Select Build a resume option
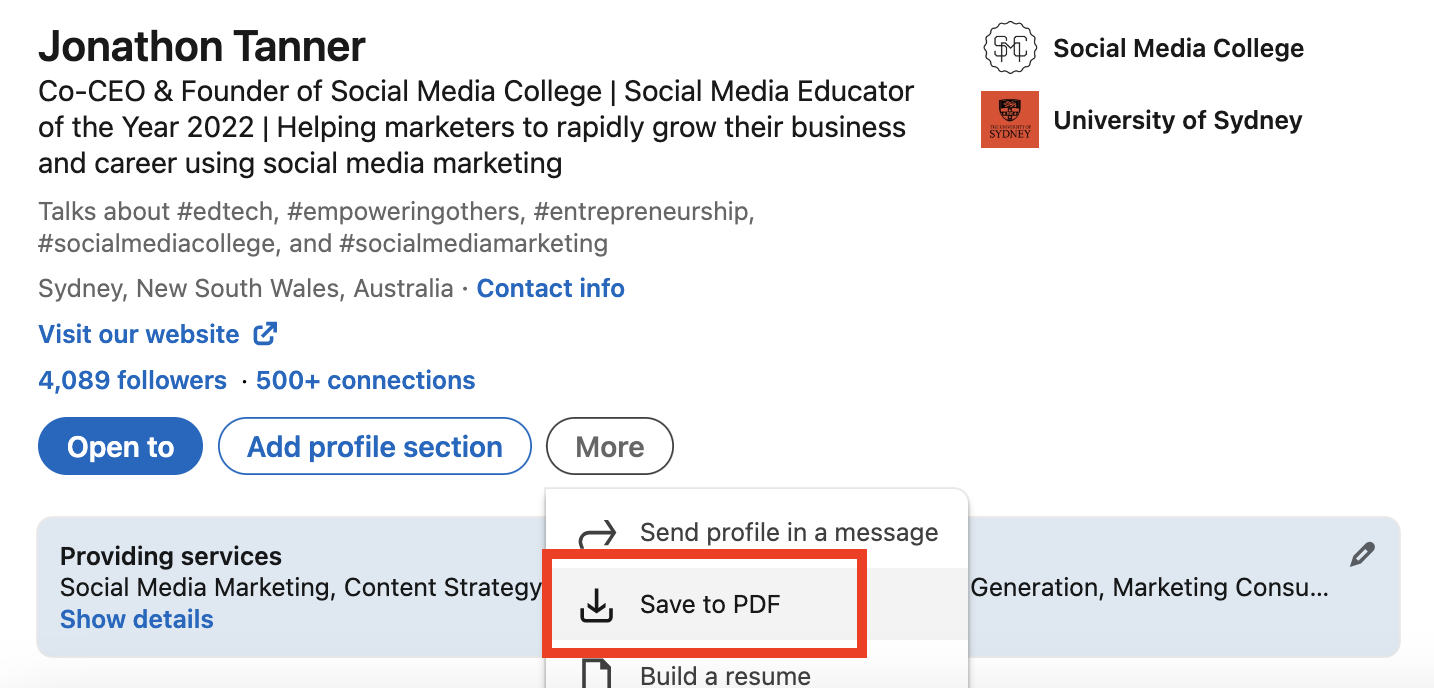This screenshot has width=1434, height=688. [724, 673]
